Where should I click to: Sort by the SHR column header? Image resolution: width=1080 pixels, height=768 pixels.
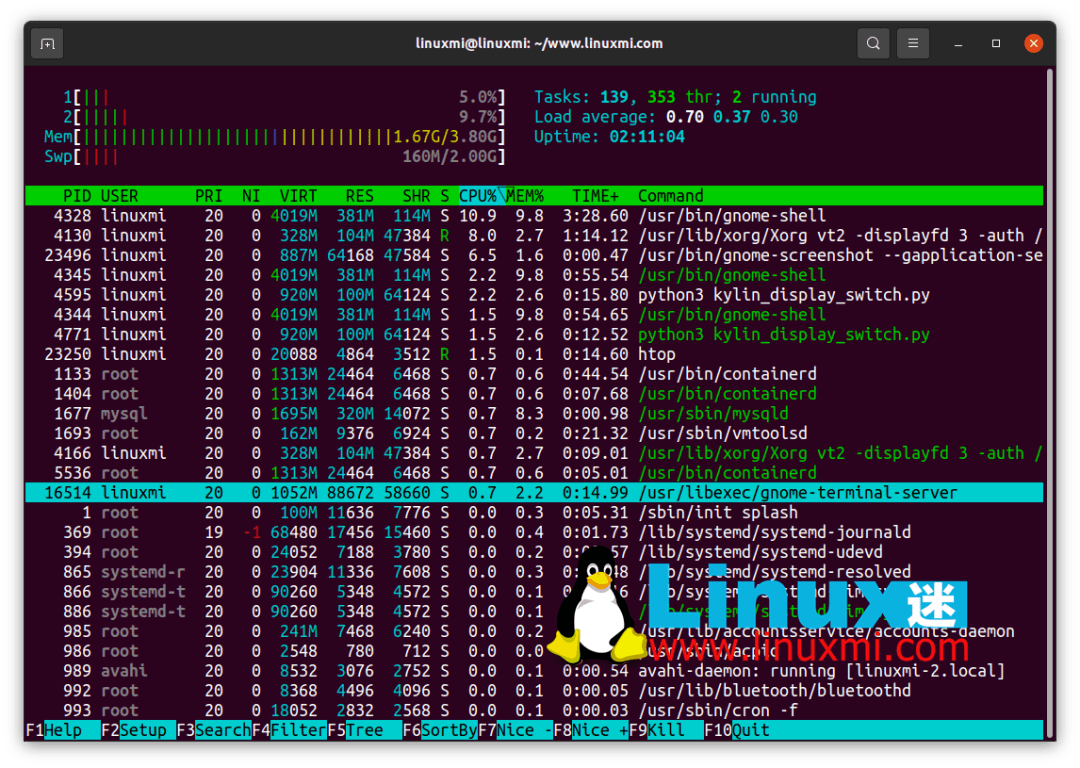pos(416,196)
